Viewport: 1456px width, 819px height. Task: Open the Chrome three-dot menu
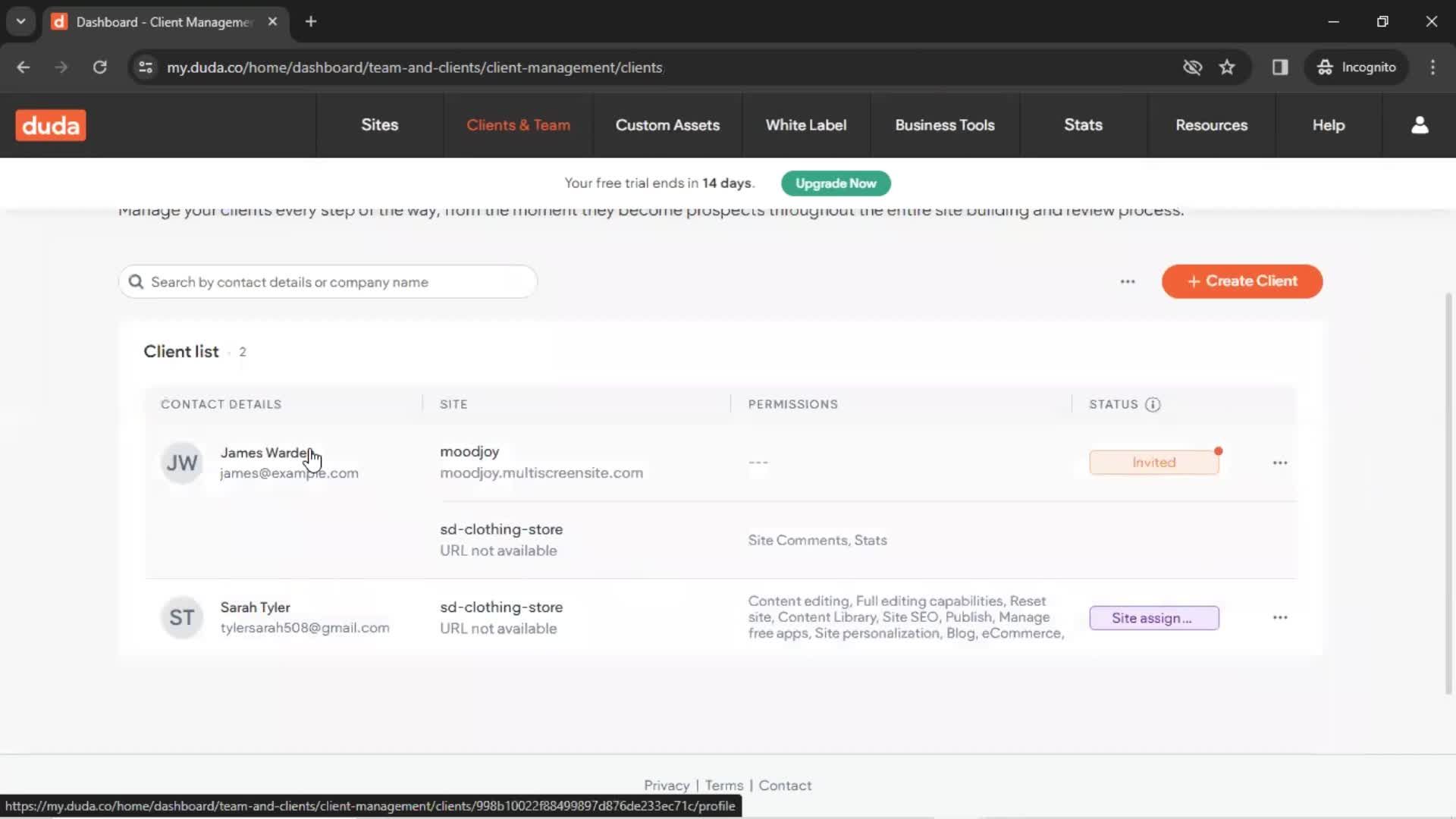click(1432, 67)
